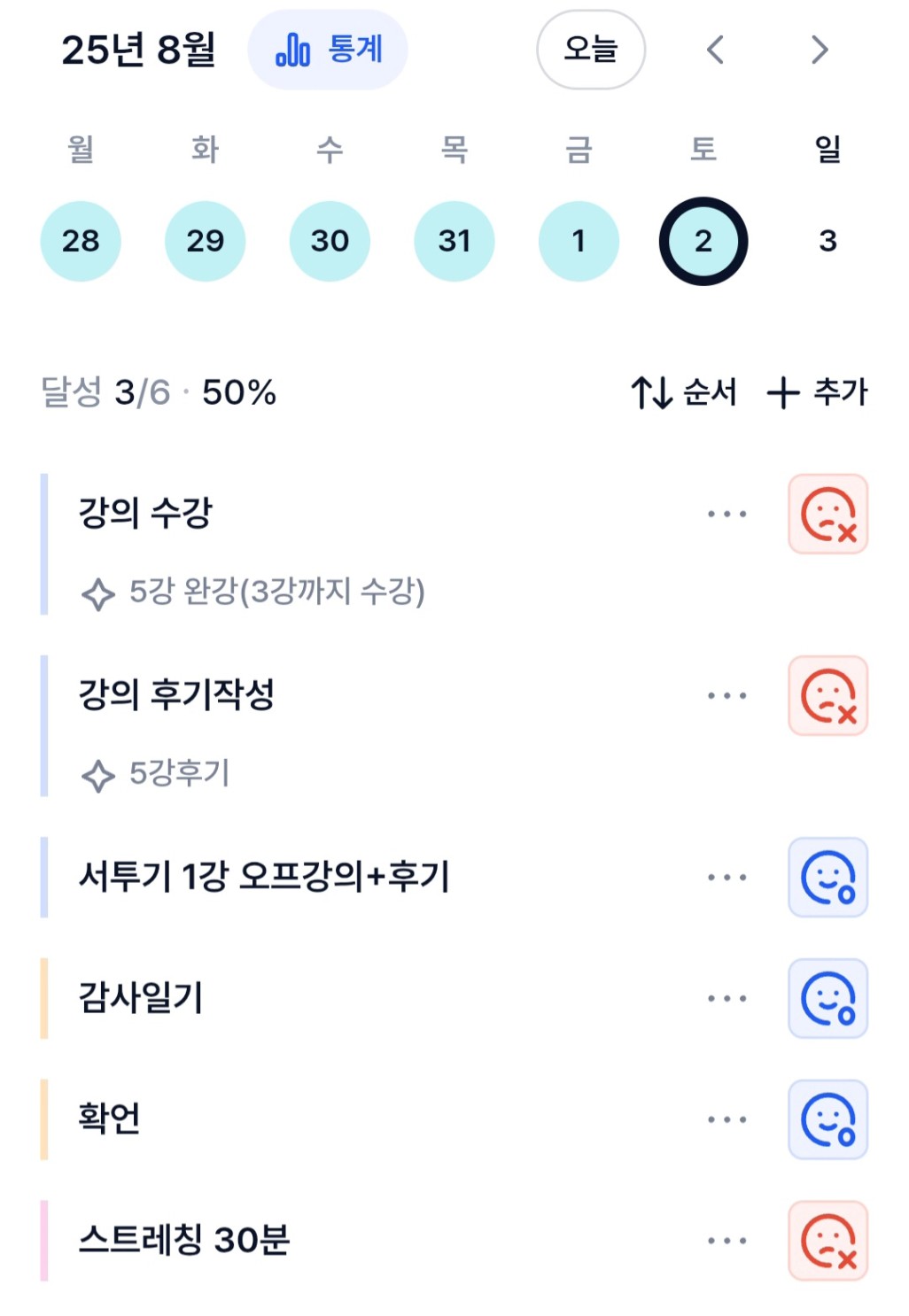Go to previous week with left chevron
This screenshot has width=909, height=1316.
point(716,50)
